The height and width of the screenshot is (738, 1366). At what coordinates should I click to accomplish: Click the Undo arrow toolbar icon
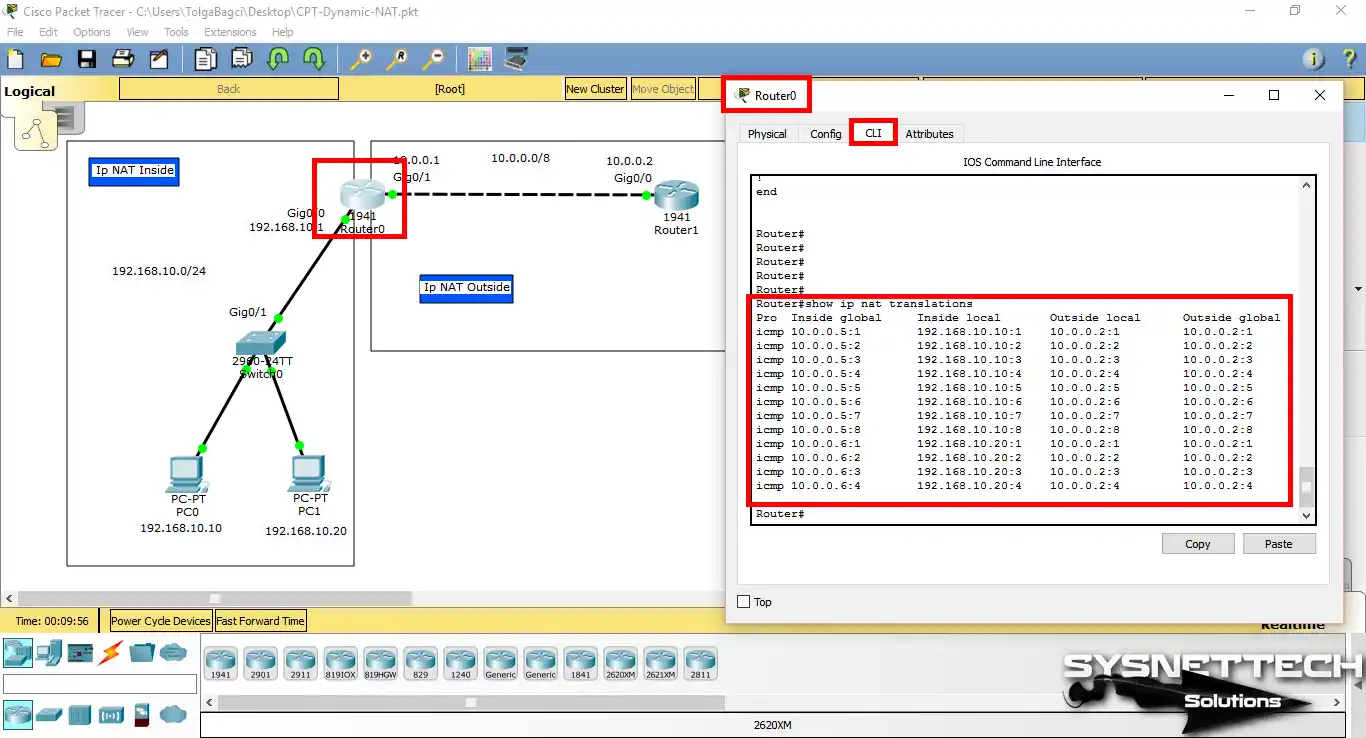click(277, 59)
